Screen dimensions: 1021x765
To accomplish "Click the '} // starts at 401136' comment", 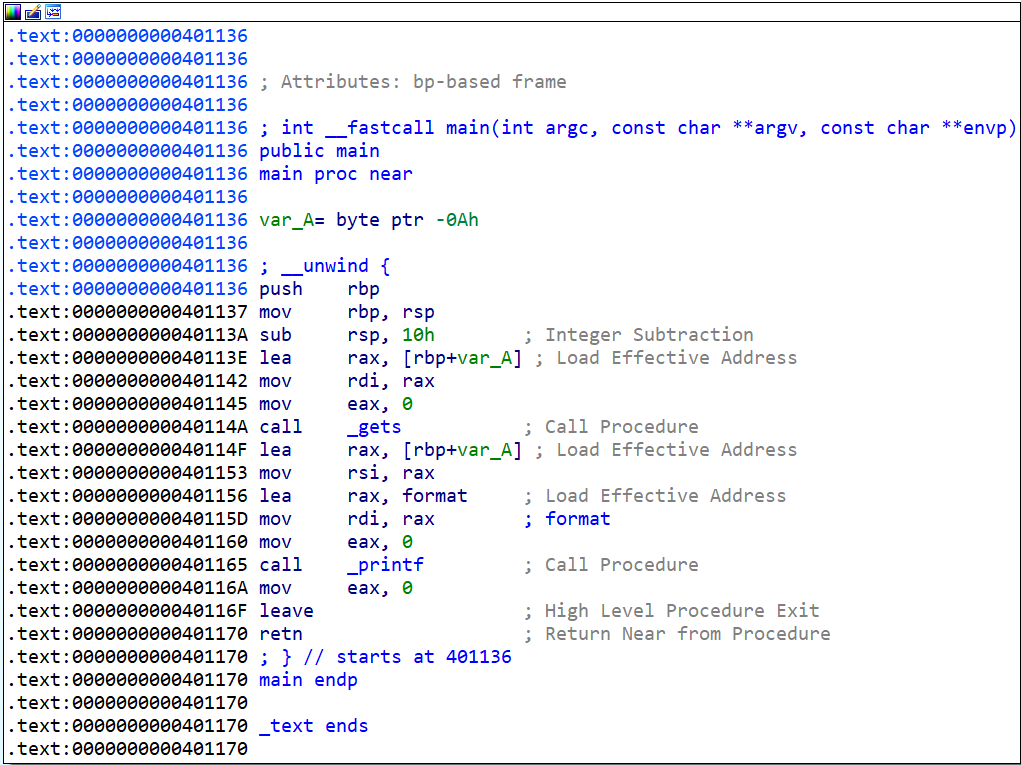I will coord(385,657).
